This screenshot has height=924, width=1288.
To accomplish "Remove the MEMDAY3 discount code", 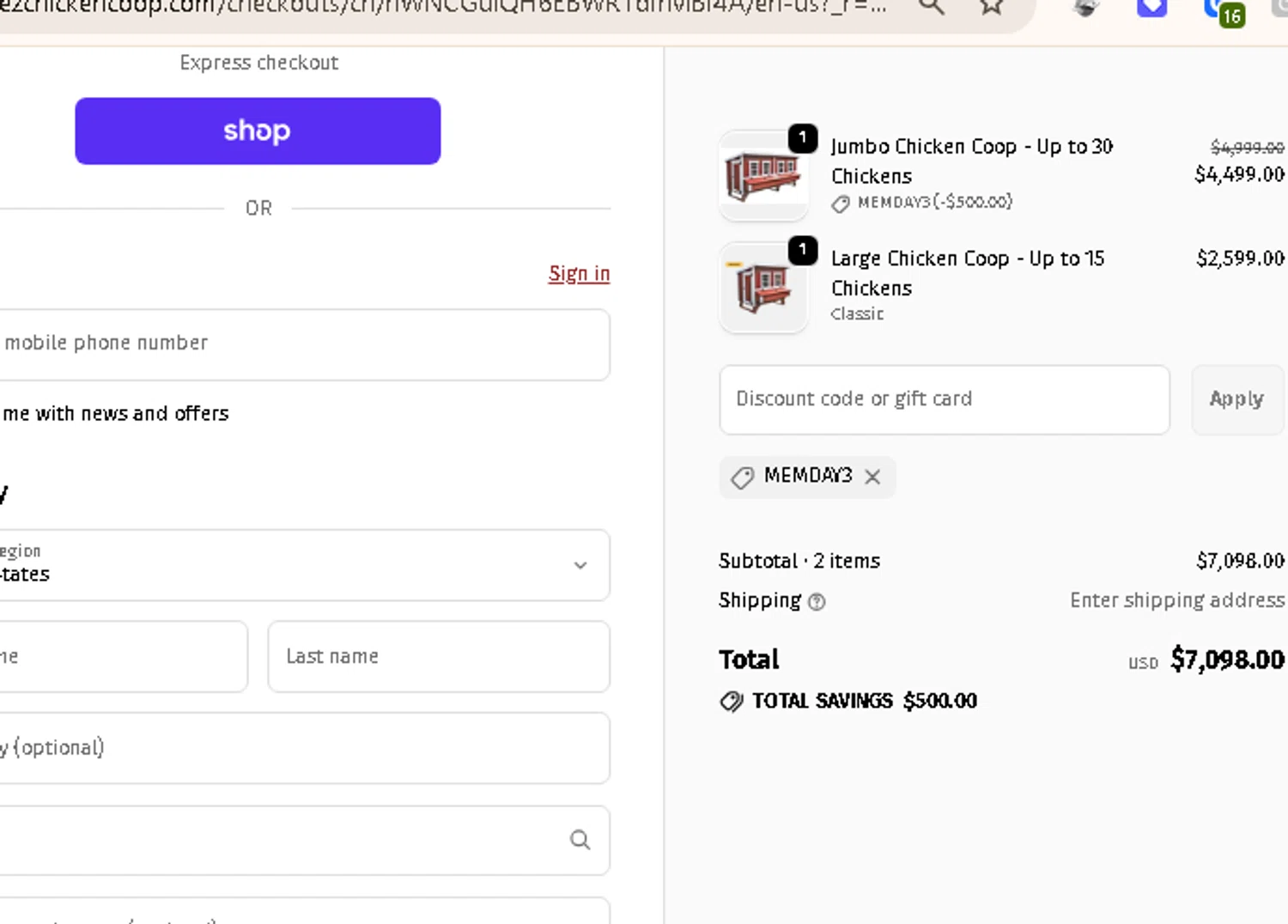I will pos(872,477).
